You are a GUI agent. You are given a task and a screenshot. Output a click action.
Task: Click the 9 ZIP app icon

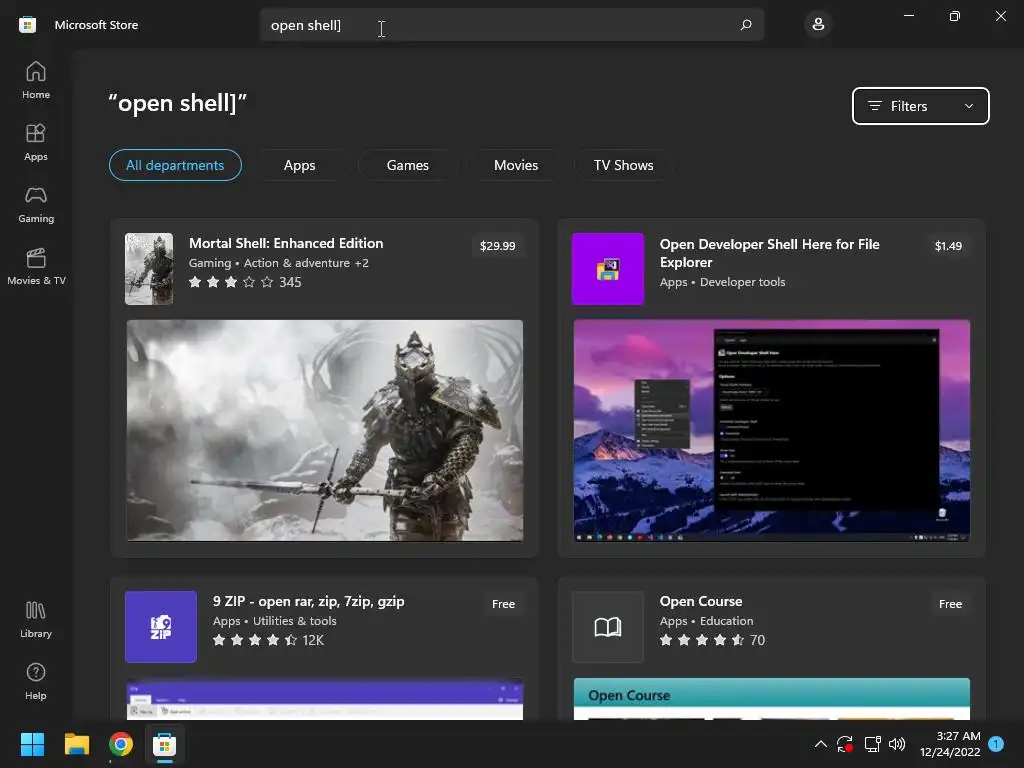(161, 626)
